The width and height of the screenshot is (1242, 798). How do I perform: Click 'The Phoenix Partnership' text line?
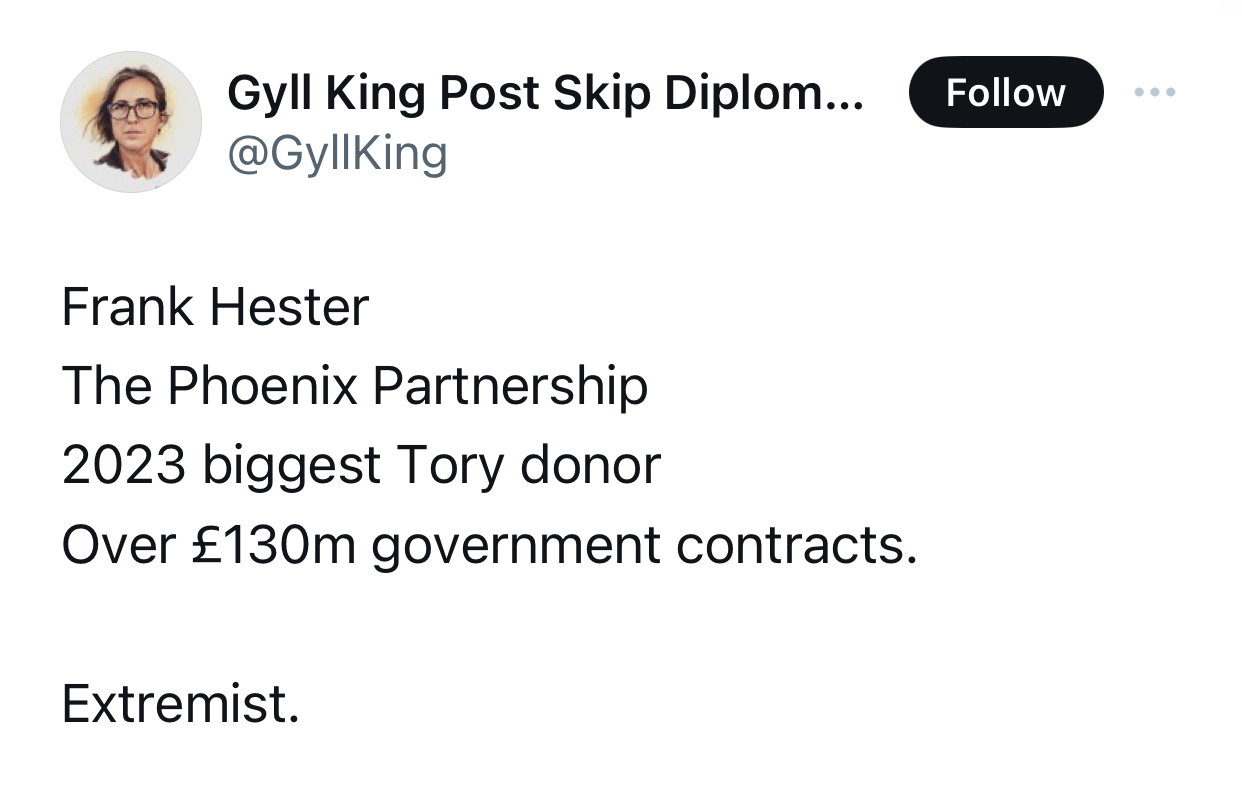355,386
